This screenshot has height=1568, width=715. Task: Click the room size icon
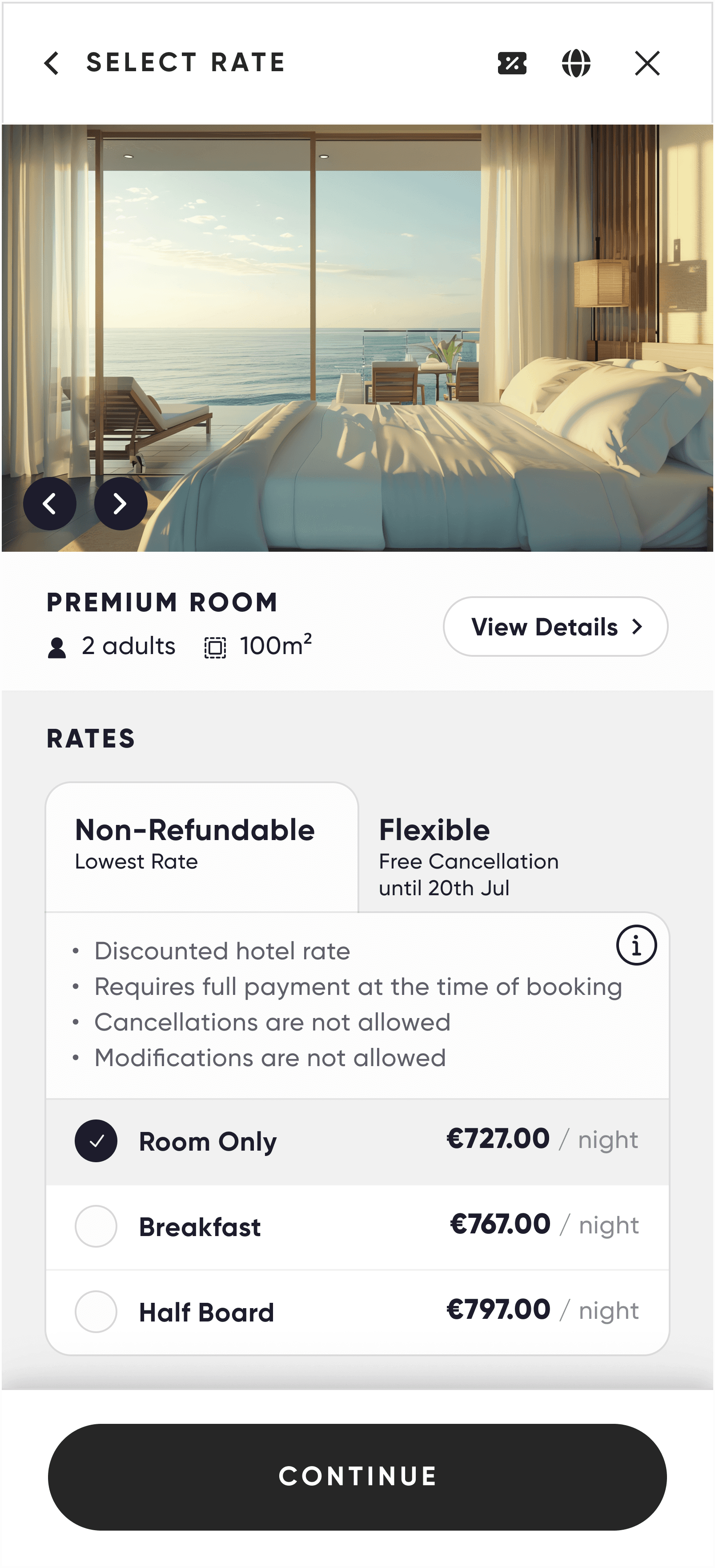215,648
